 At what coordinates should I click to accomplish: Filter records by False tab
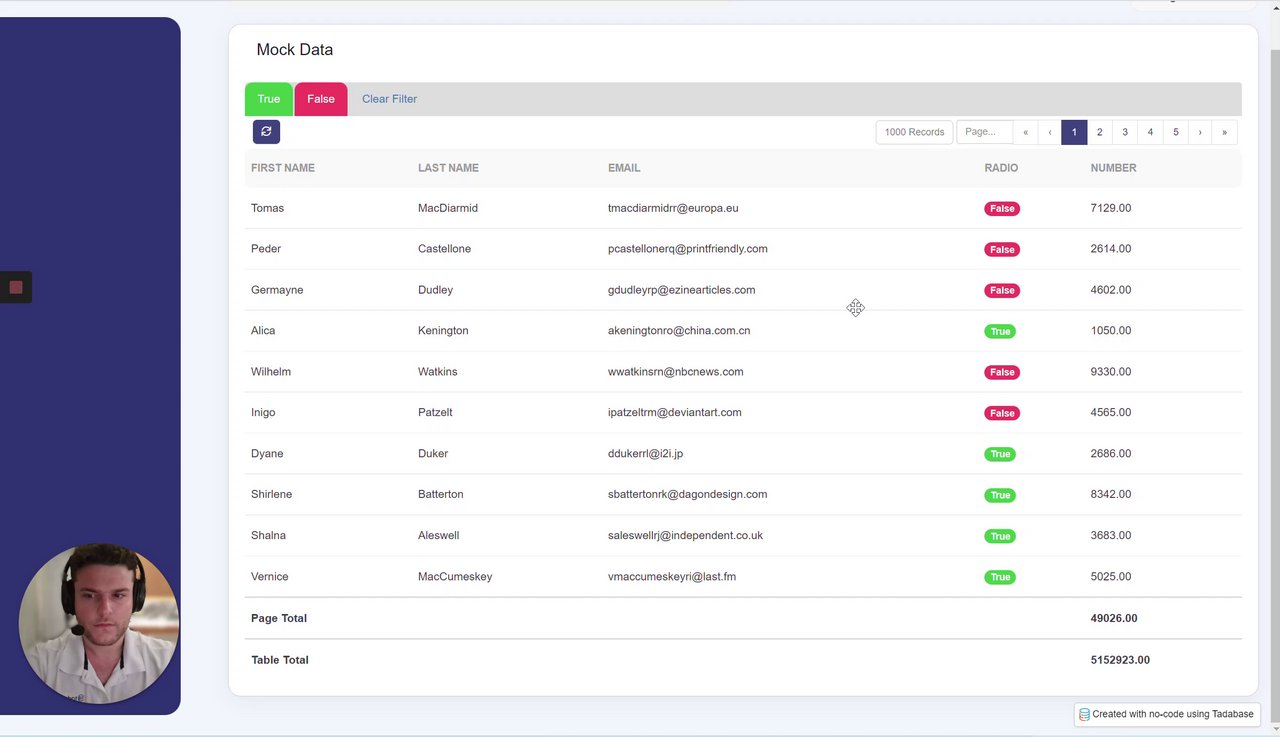point(321,99)
